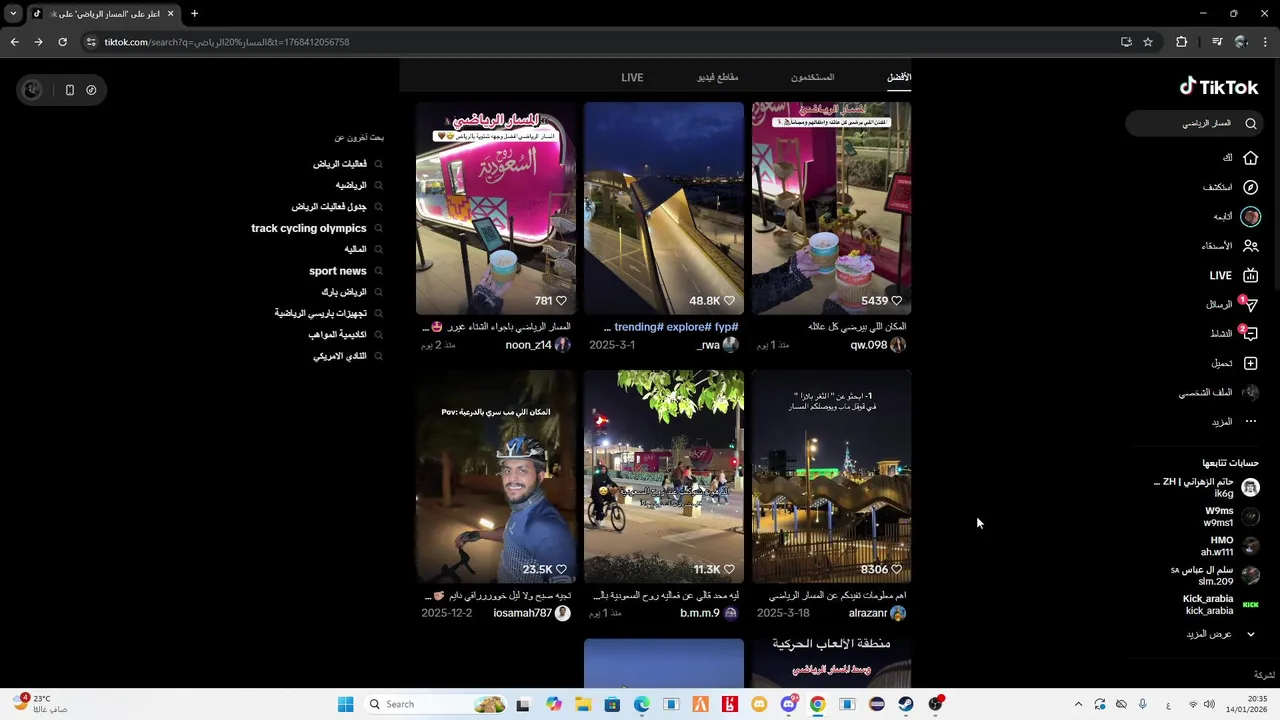Open followed account HMO ah.w111
This screenshot has height=720, width=1280.
1229,546
